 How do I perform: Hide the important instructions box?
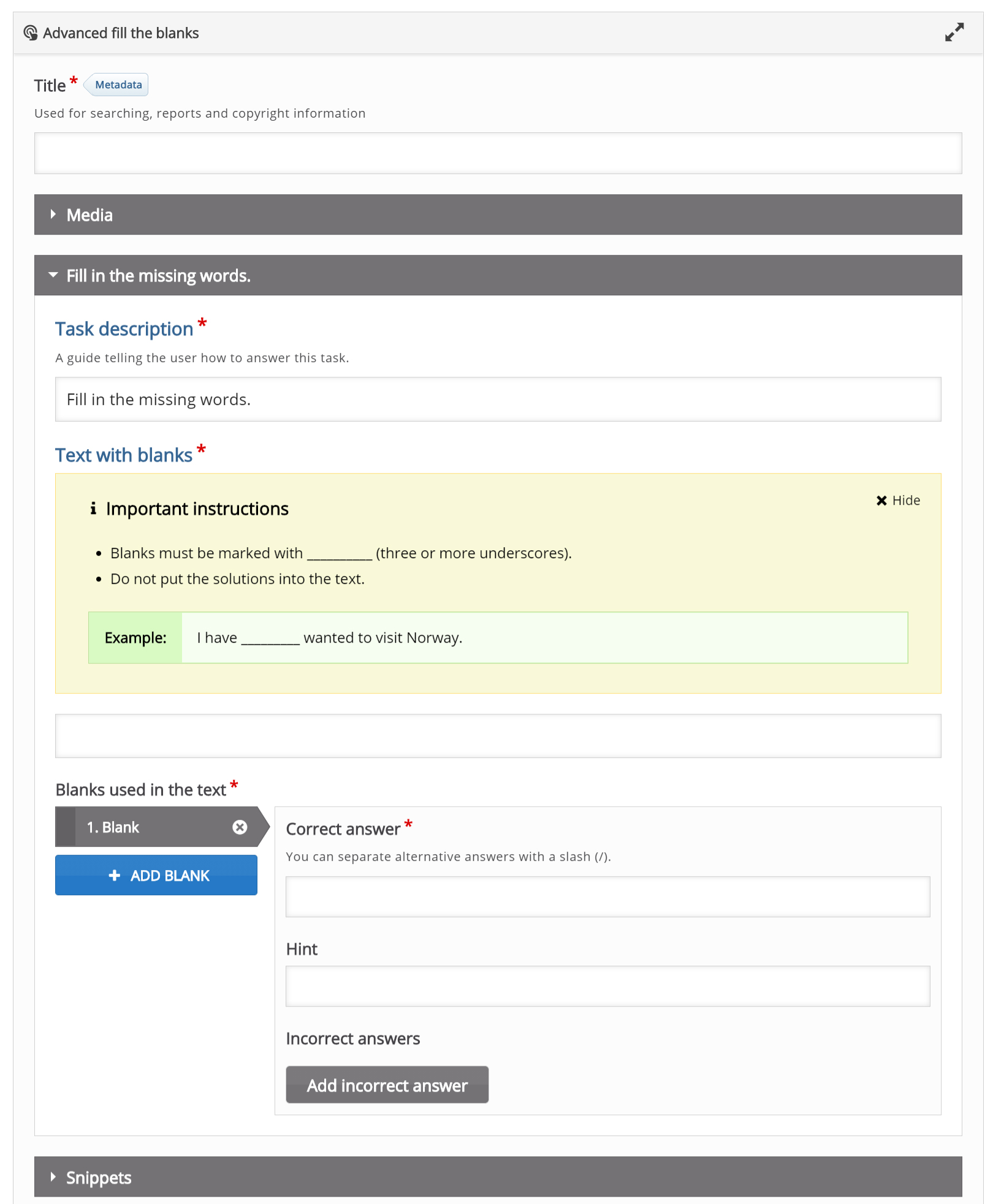pyautogui.click(x=898, y=501)
